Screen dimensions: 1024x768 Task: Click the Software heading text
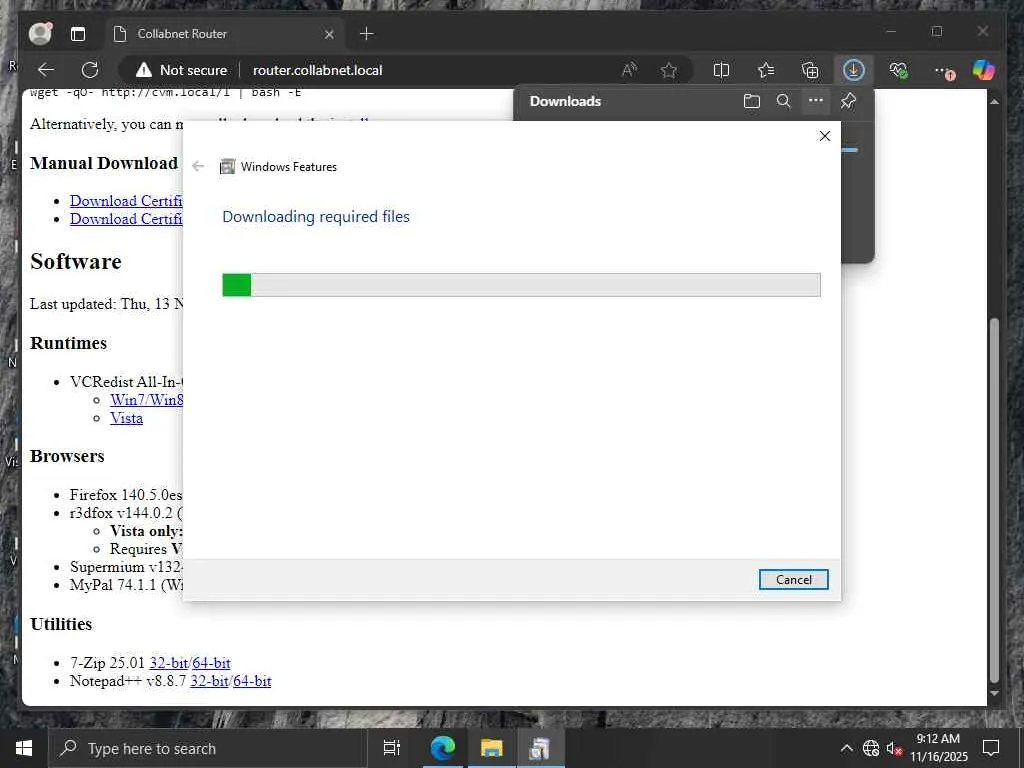tap(76, 261)
